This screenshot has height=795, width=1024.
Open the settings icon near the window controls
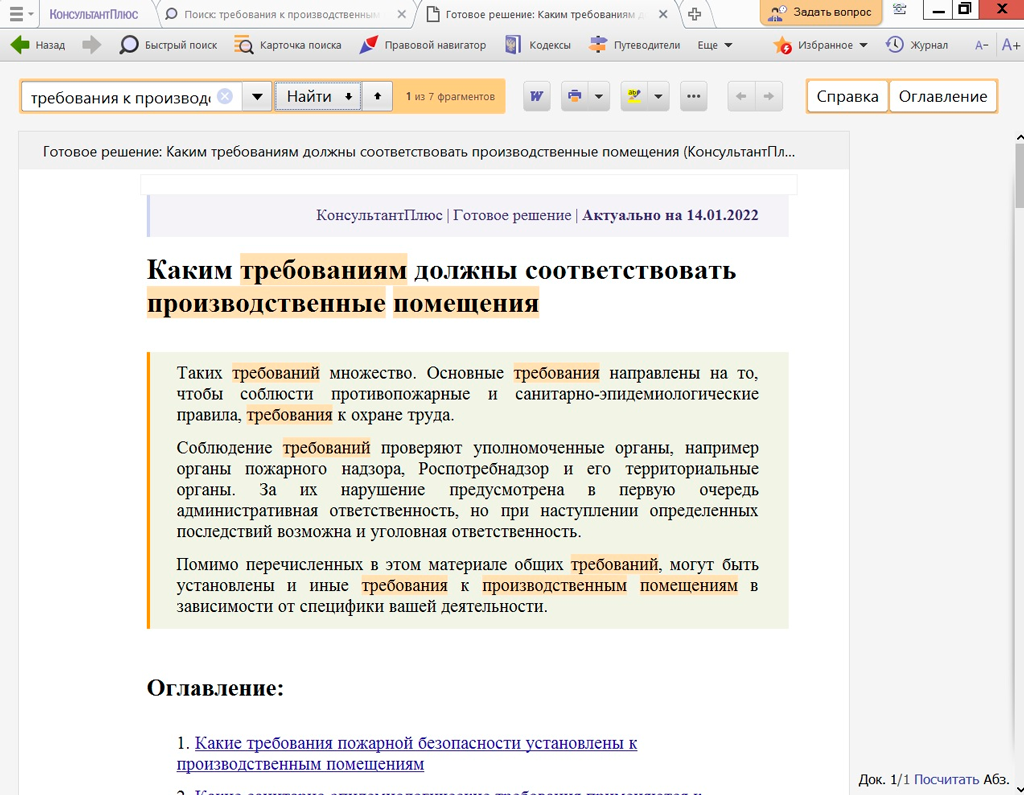click(x=899, y=10)
